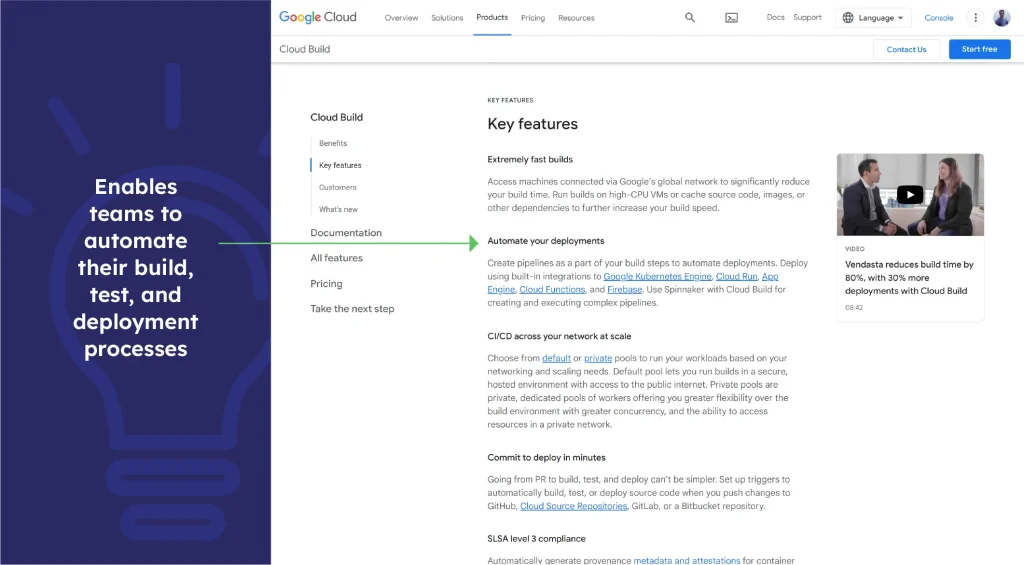1024x565 pixels.
Task: Jump to Benefits in the sidebar
Action: click(x=333, y=143)
